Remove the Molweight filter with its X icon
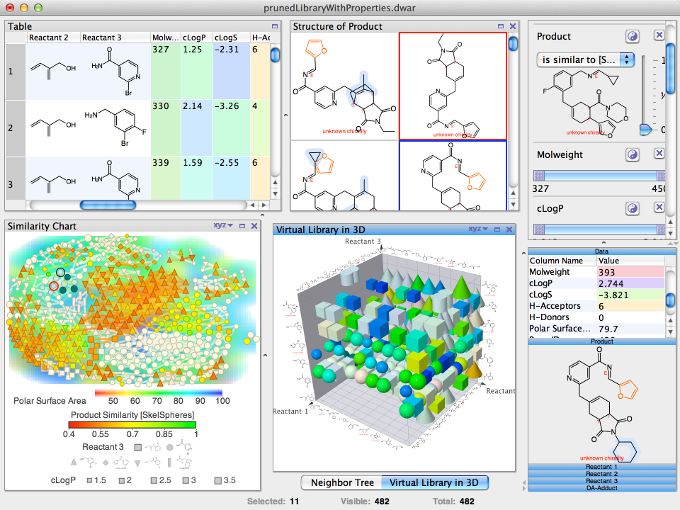This screenshot has height=510, width=680. (x=659, y=155)
